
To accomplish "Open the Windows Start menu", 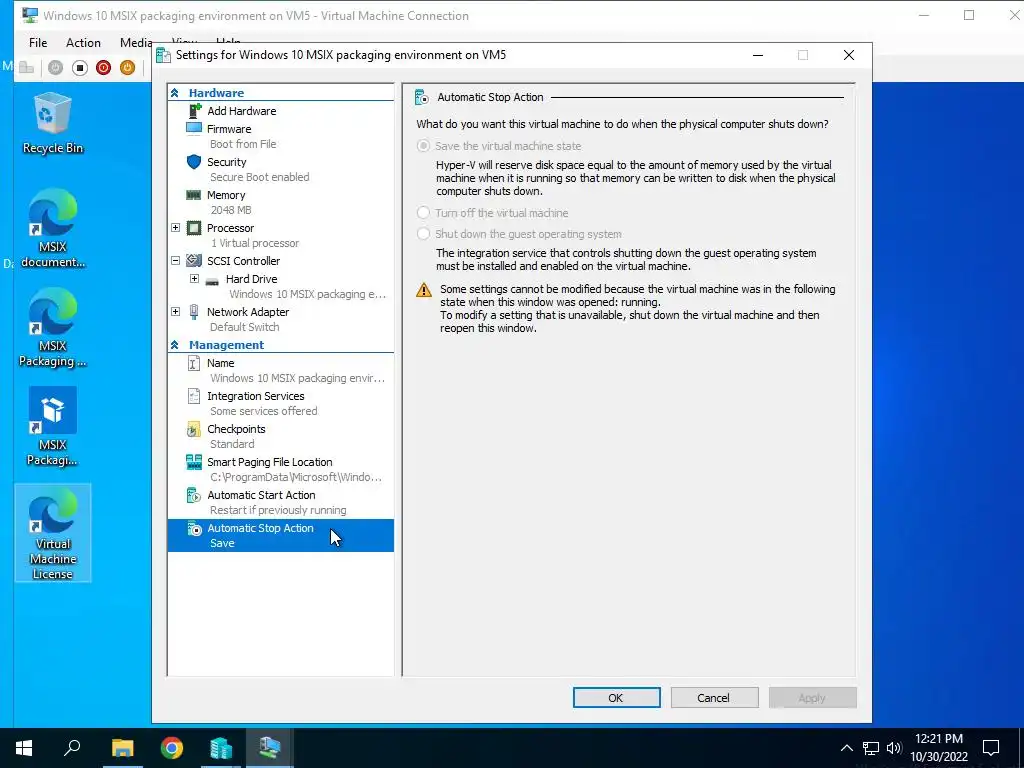I will click(x=24, y=748).
